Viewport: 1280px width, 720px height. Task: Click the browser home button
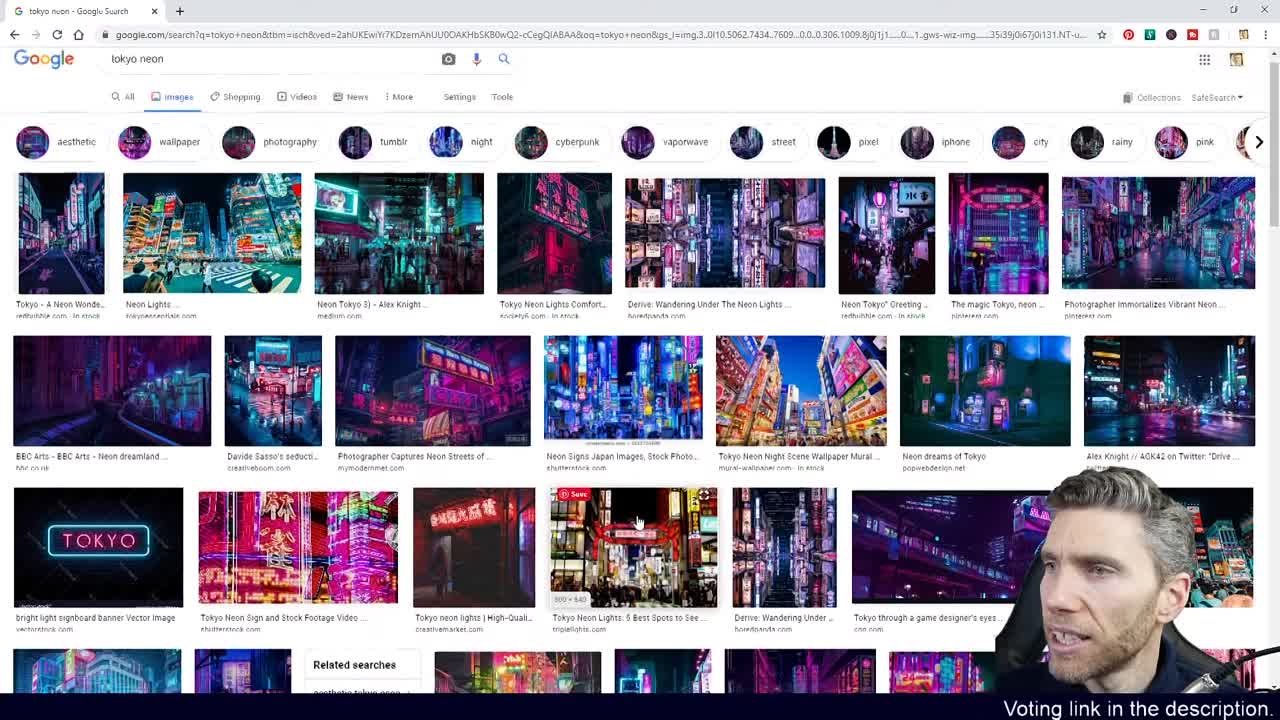point(78,35)
